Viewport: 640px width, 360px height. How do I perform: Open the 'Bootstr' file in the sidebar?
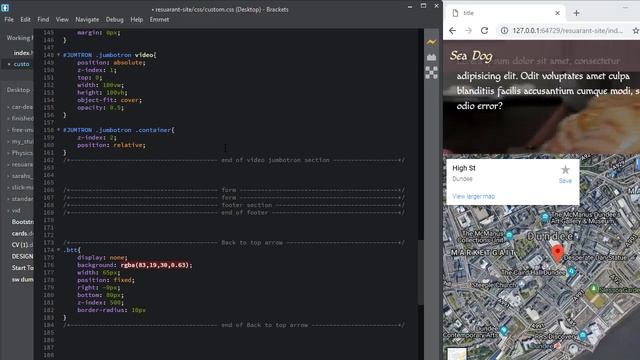(22, 222)
